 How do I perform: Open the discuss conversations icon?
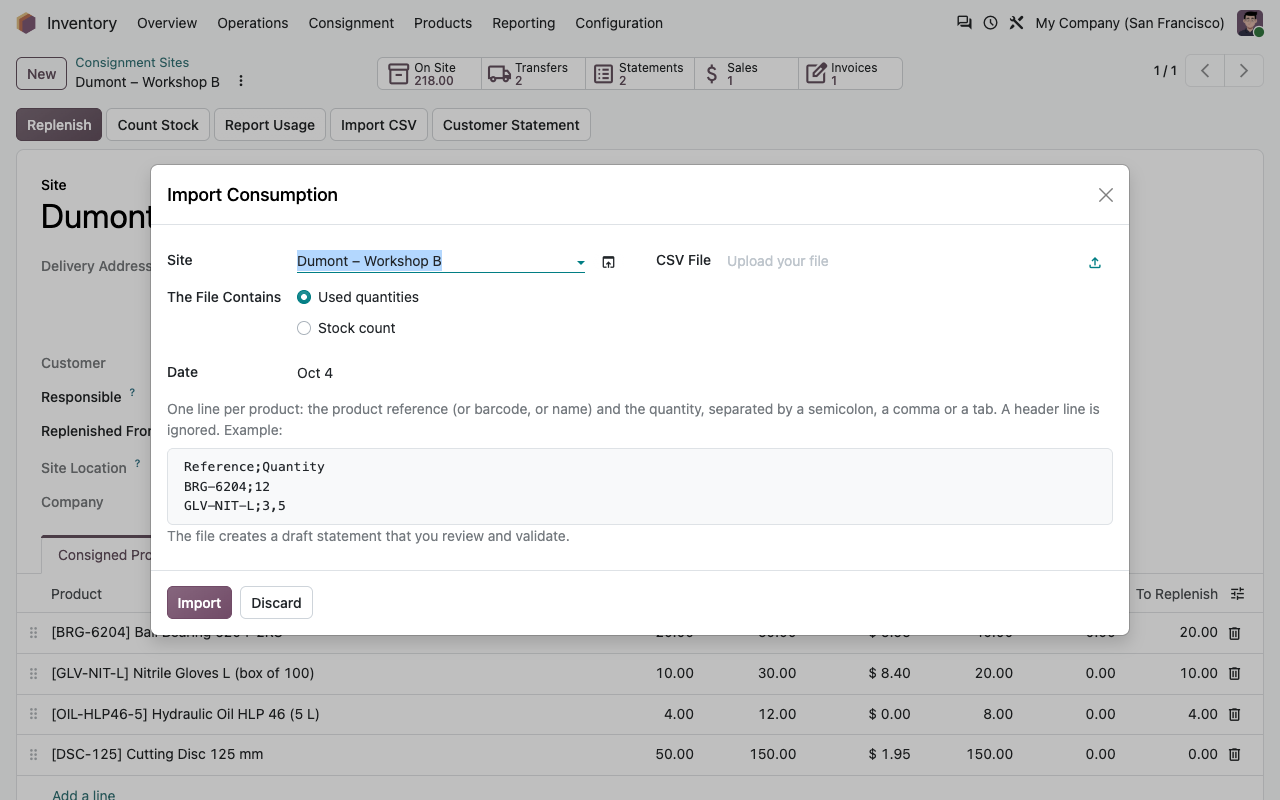[x=964, y=23]
